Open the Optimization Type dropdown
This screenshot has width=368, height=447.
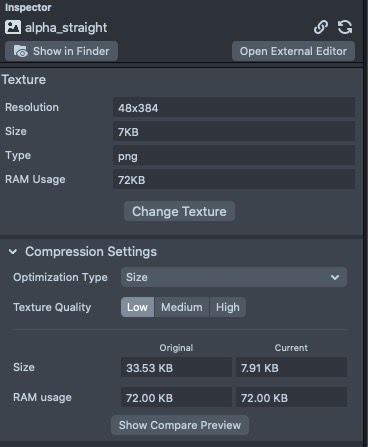coord(234,277)
